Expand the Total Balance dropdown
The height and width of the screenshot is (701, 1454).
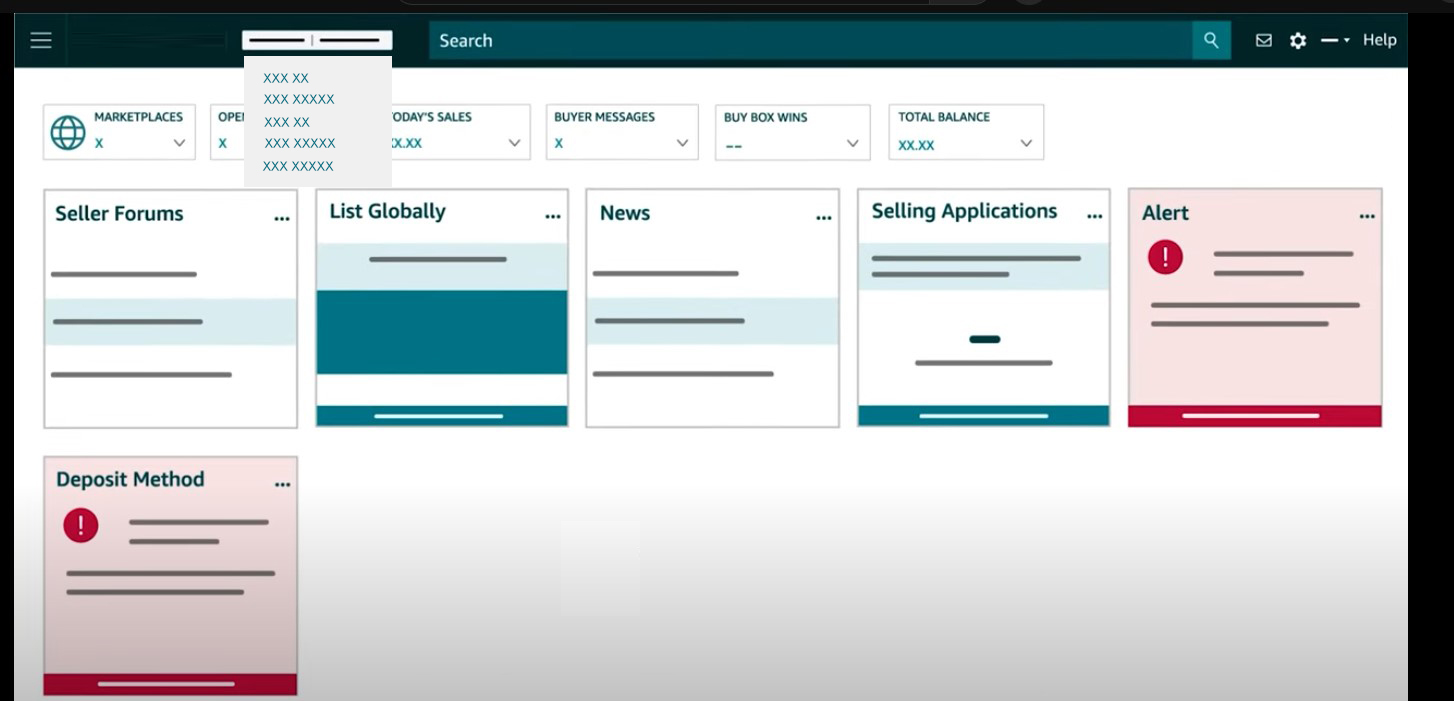pos(1025,144)
